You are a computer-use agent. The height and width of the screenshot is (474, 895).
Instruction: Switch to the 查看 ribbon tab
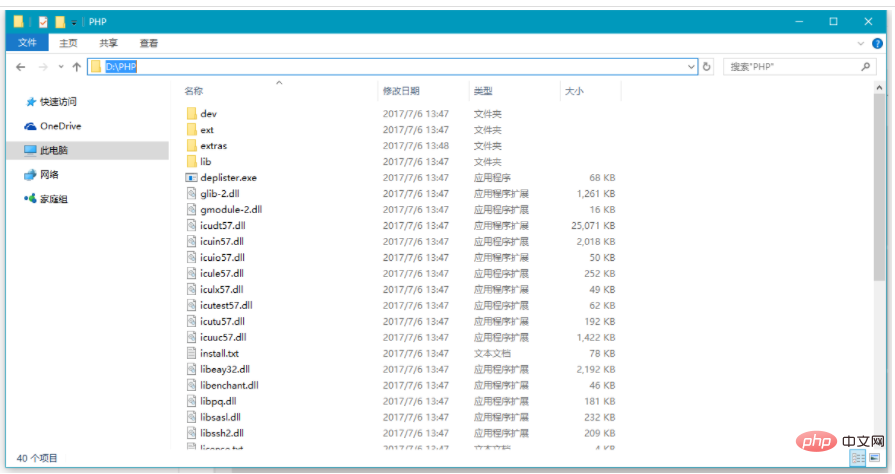click(x=149, y=43)
